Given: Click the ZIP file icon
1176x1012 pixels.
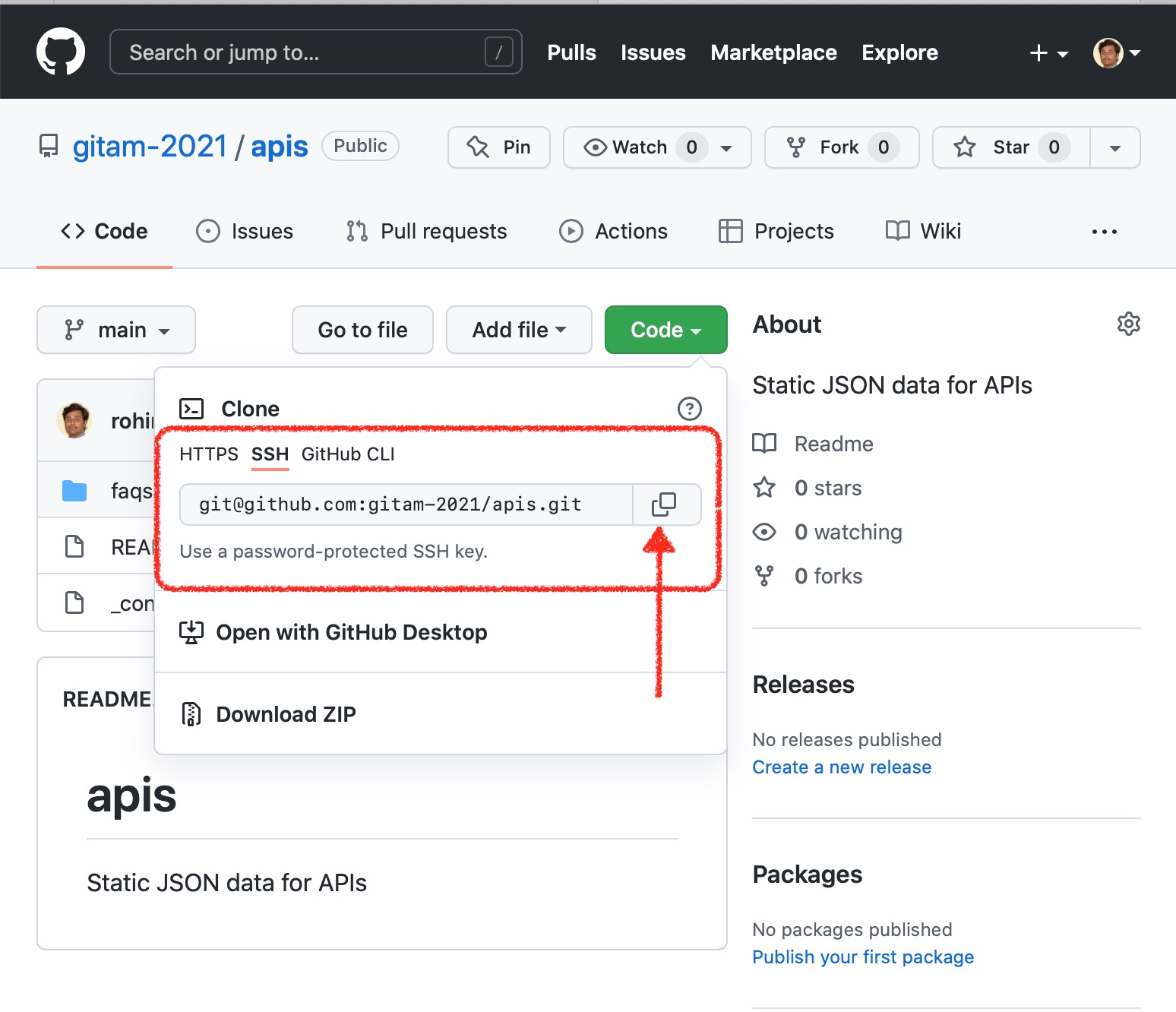Looking at the screenshot, I should (x=191, y=714).
